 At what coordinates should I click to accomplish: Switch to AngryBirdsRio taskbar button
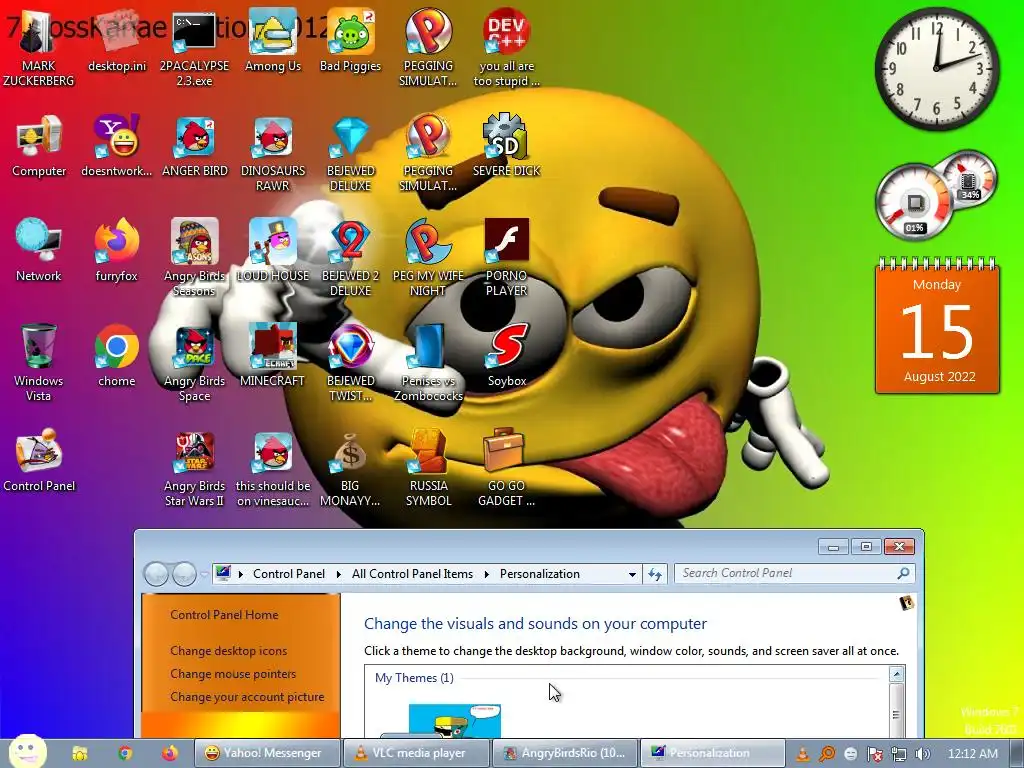[x=565, y=753]
